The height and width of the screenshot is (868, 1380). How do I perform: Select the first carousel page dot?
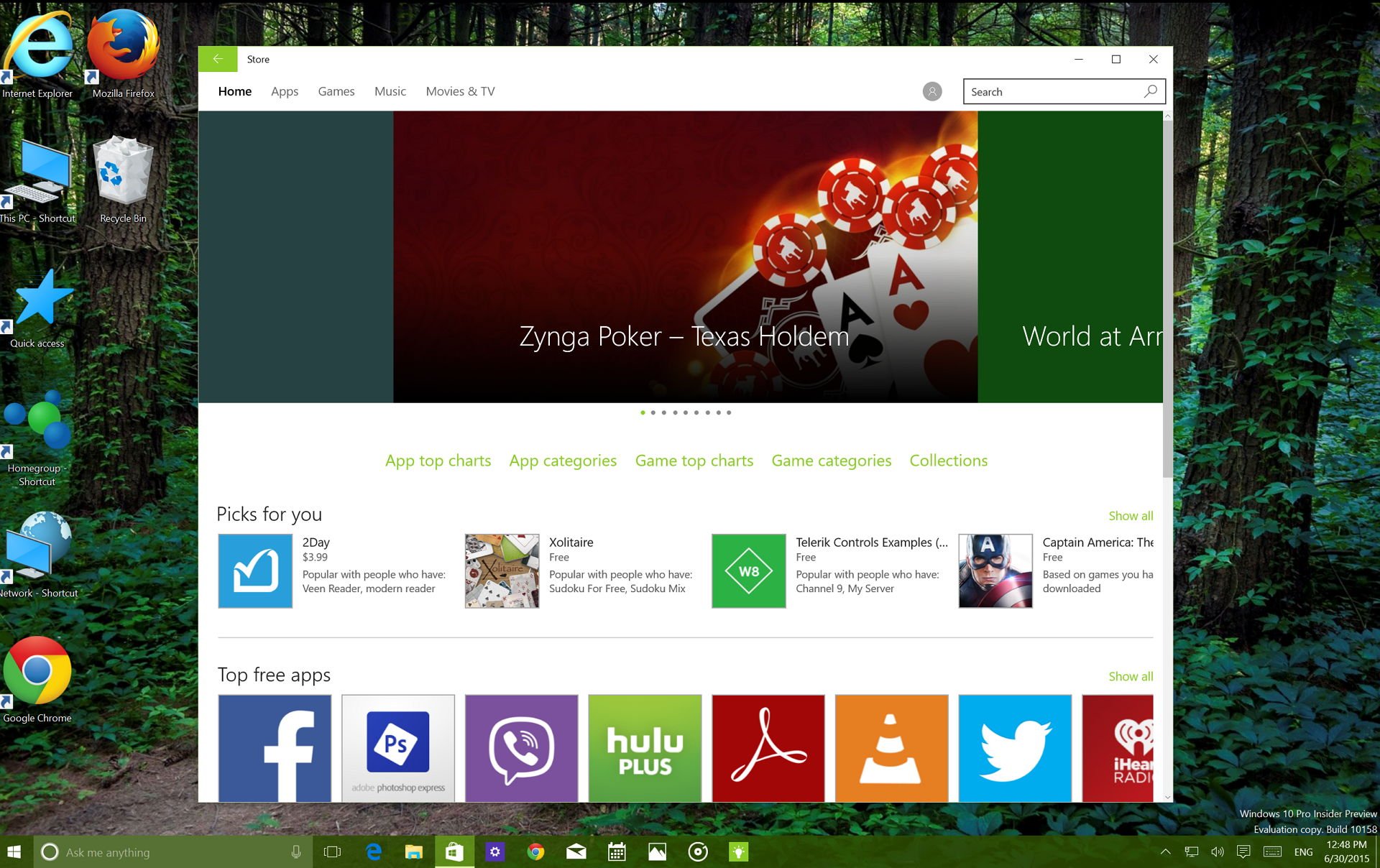[x=643, y=412]
